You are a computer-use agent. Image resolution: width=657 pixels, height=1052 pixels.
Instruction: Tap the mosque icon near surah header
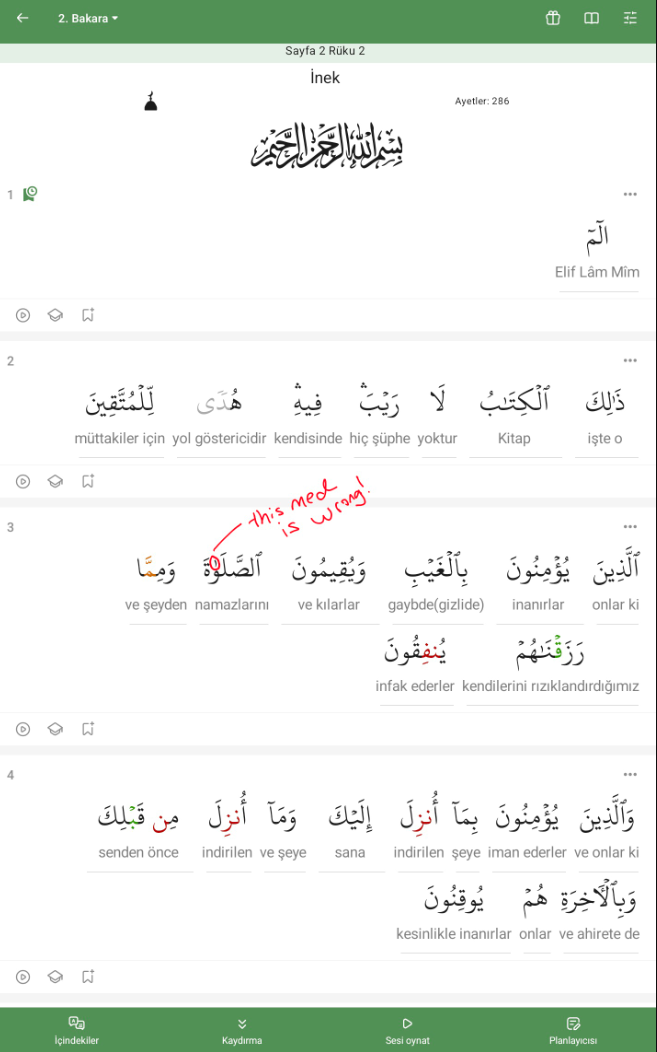point(151,102)
